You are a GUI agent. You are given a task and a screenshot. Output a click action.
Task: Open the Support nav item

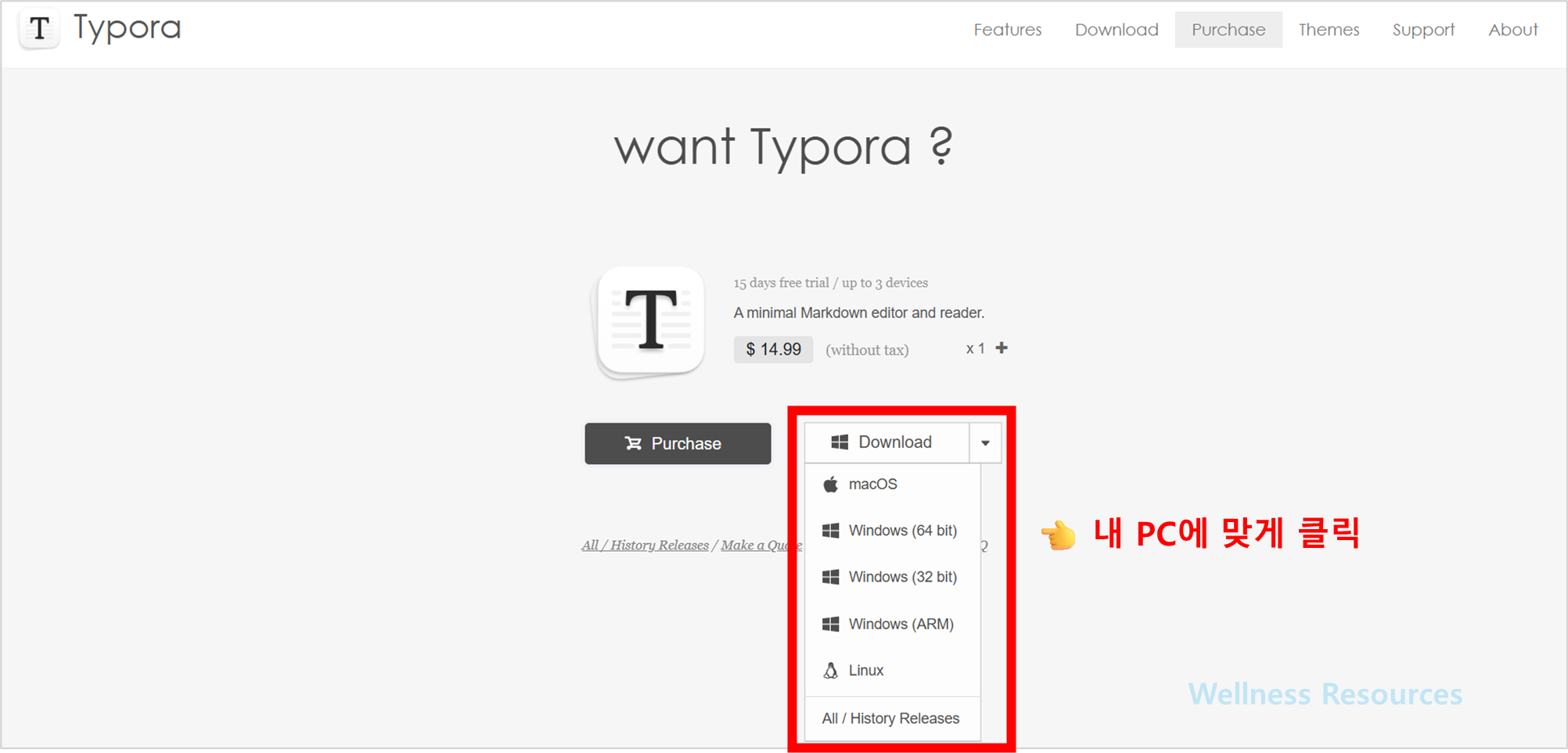pyautogui.click(x=1422, y=30)
